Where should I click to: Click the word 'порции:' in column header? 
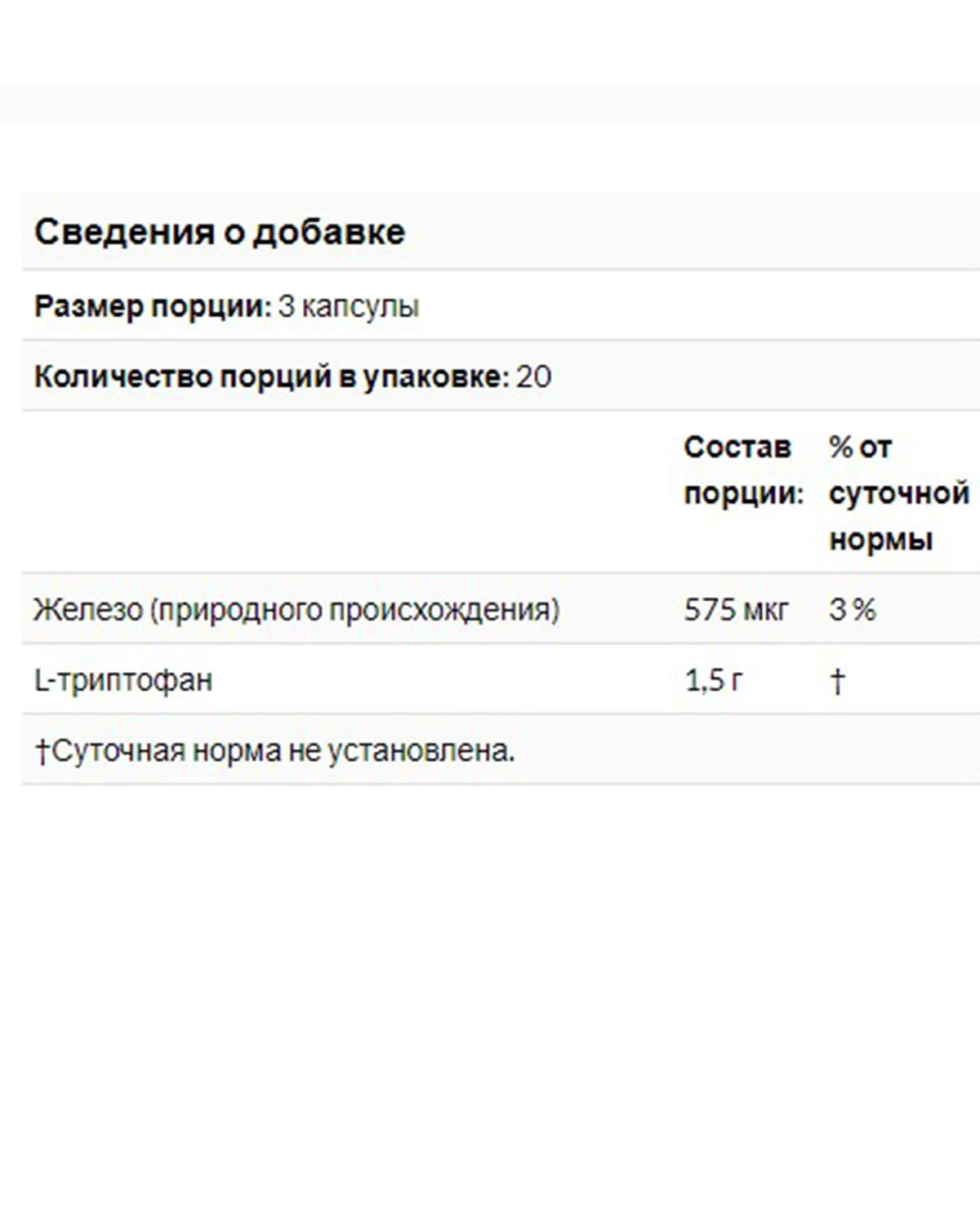tap(744, 494)
